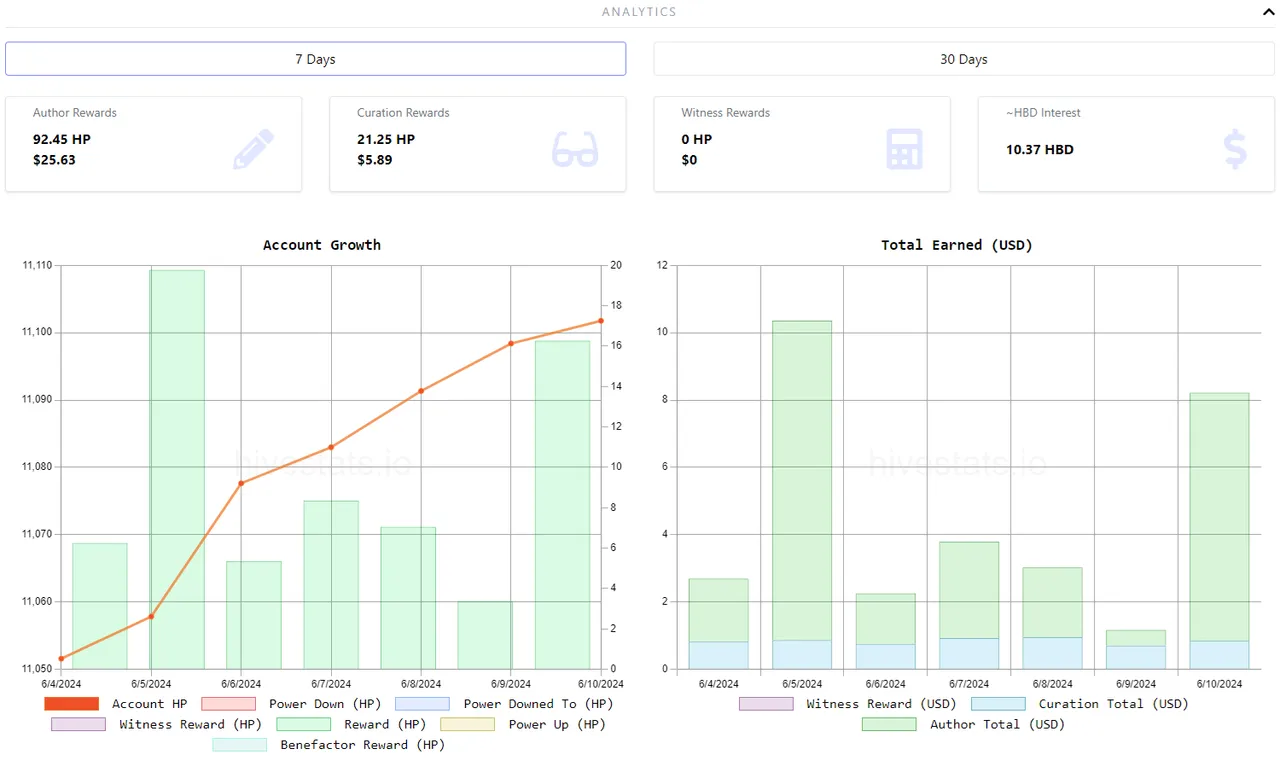Click the 10.37 HBD value
The image size is (1280, 759).
point(1040,150)
